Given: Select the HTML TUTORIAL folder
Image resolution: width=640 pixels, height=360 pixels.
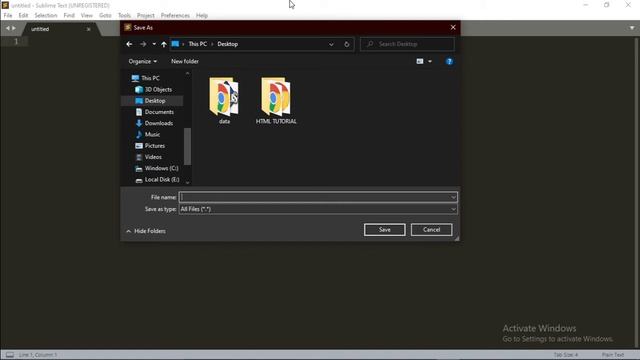Looking at the screenshot, I should click(276, 100).
